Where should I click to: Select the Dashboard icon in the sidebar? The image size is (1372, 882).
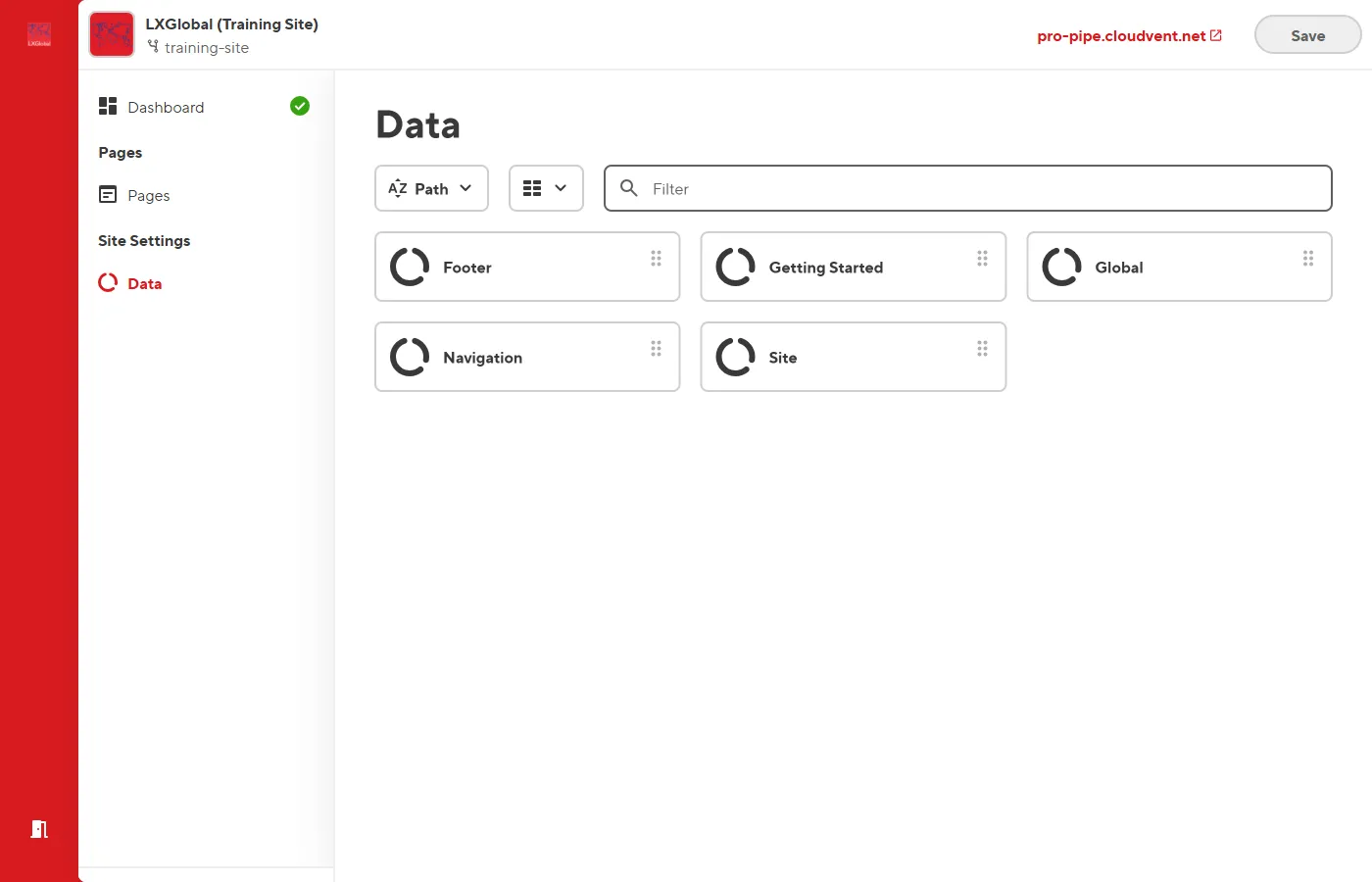[108, 106]
